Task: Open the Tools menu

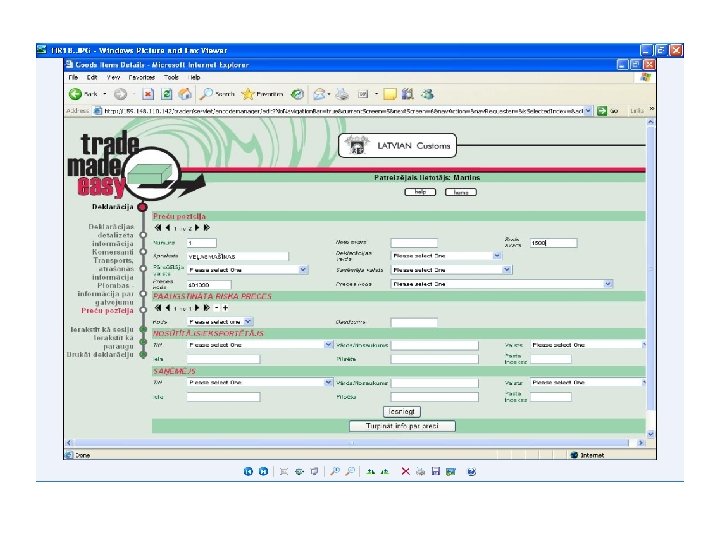Action: point(171,78)
